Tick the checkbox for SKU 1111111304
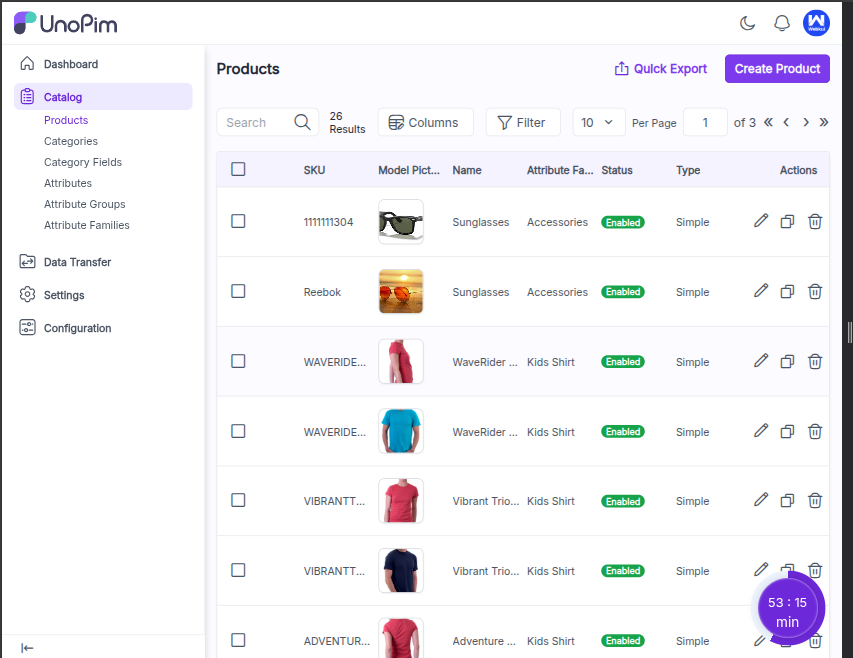This screenshot has width=853, height=658. tap(238, 221)
